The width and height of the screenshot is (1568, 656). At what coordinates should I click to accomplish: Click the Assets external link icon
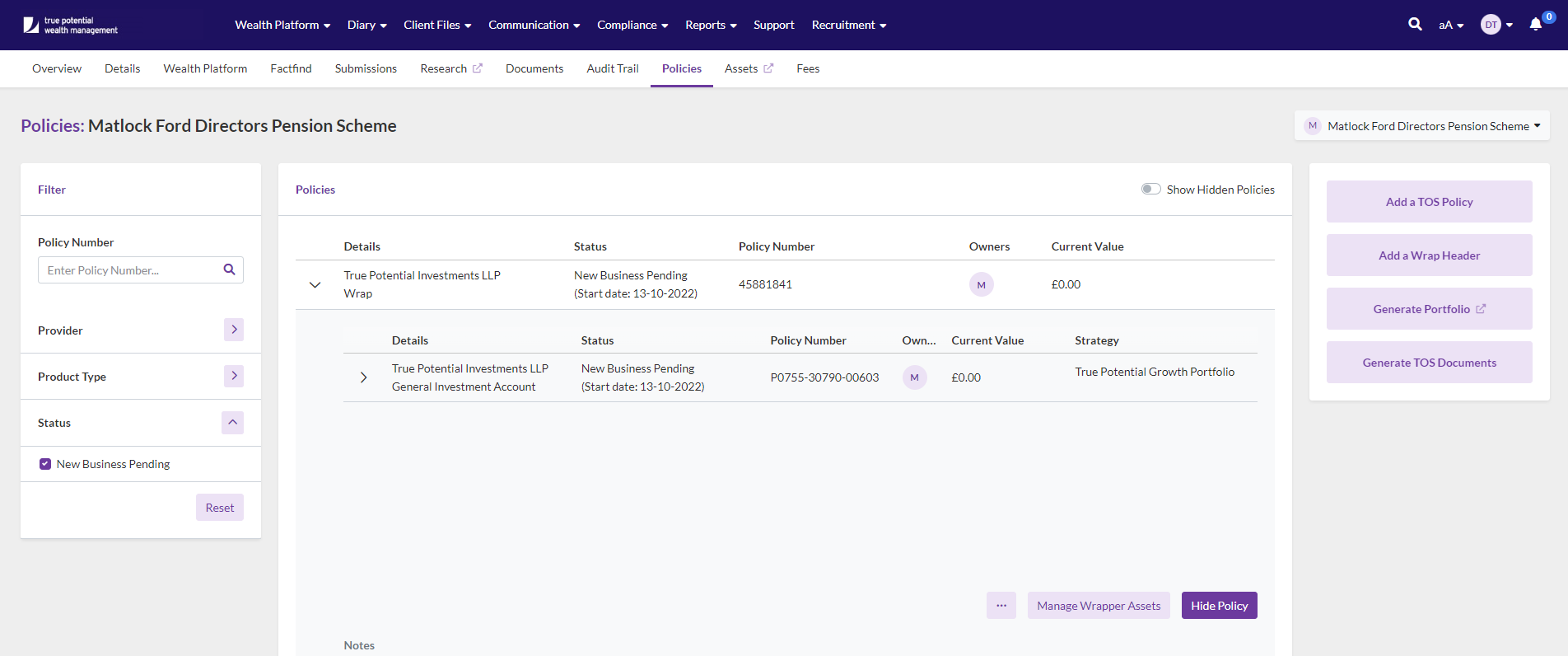coord(768,68)
